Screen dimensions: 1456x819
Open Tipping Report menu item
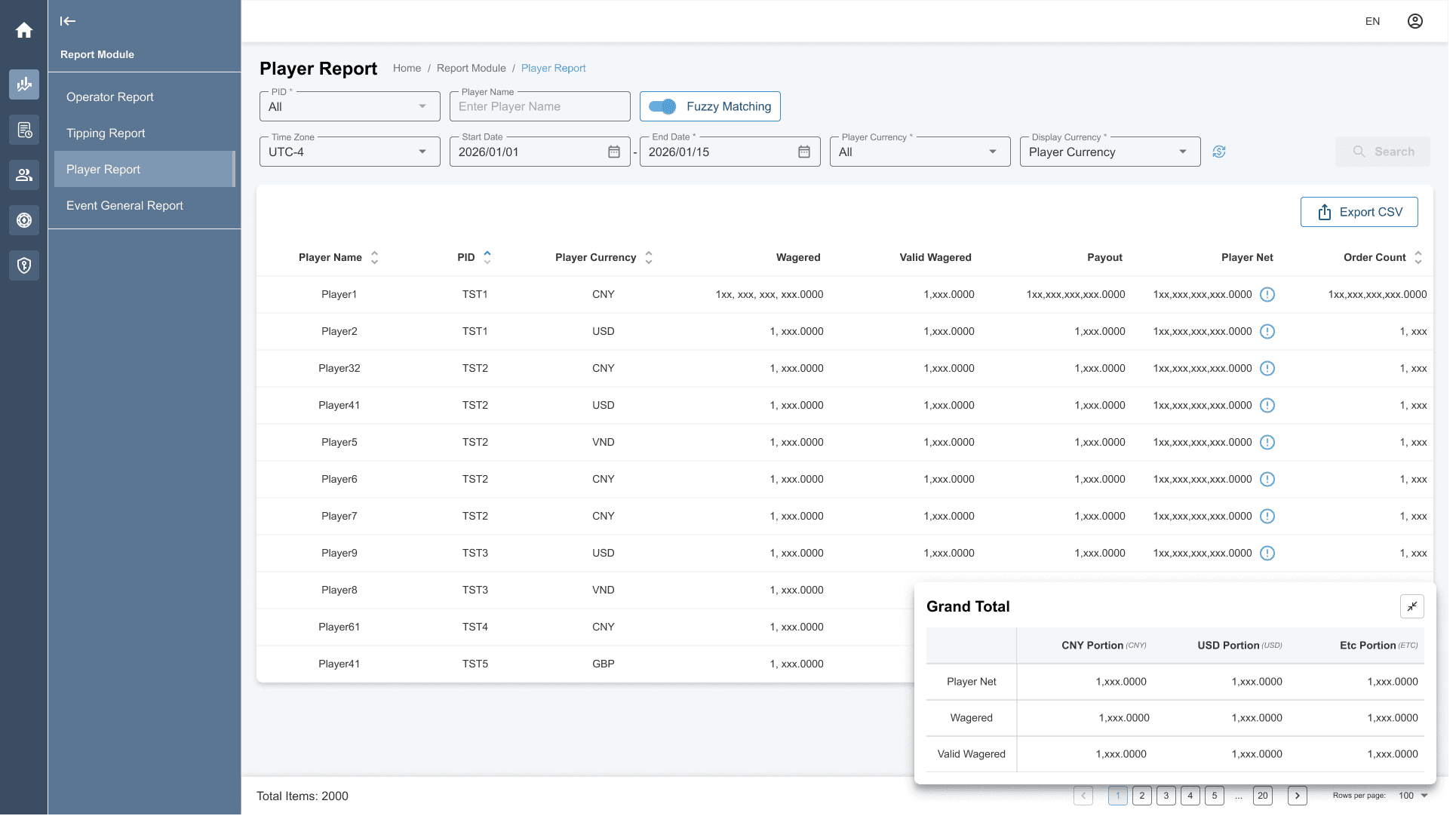pos(145,133)
